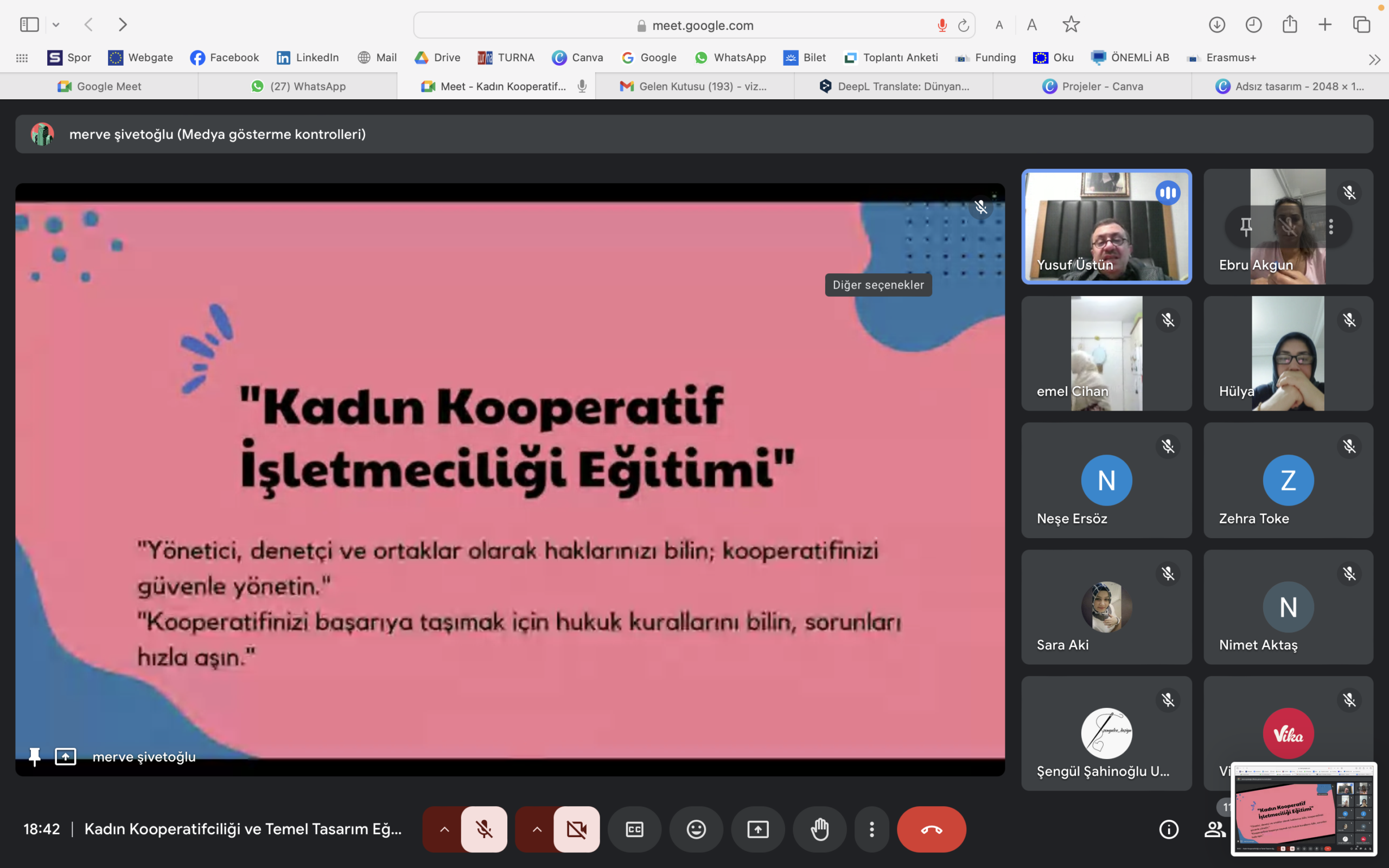Open the LinkedIn bookmark
This screenshot has height=868, width=1389.
308,58
